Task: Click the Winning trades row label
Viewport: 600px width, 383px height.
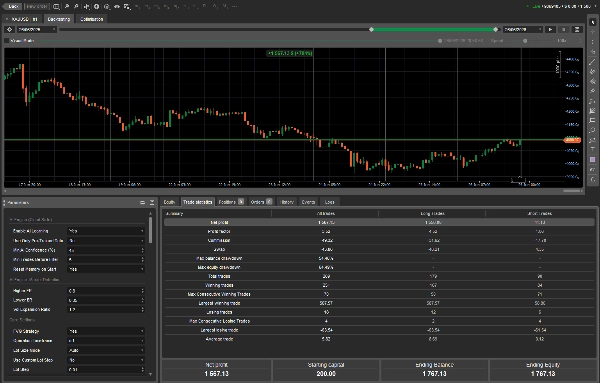Action: (x=219, y=285)
